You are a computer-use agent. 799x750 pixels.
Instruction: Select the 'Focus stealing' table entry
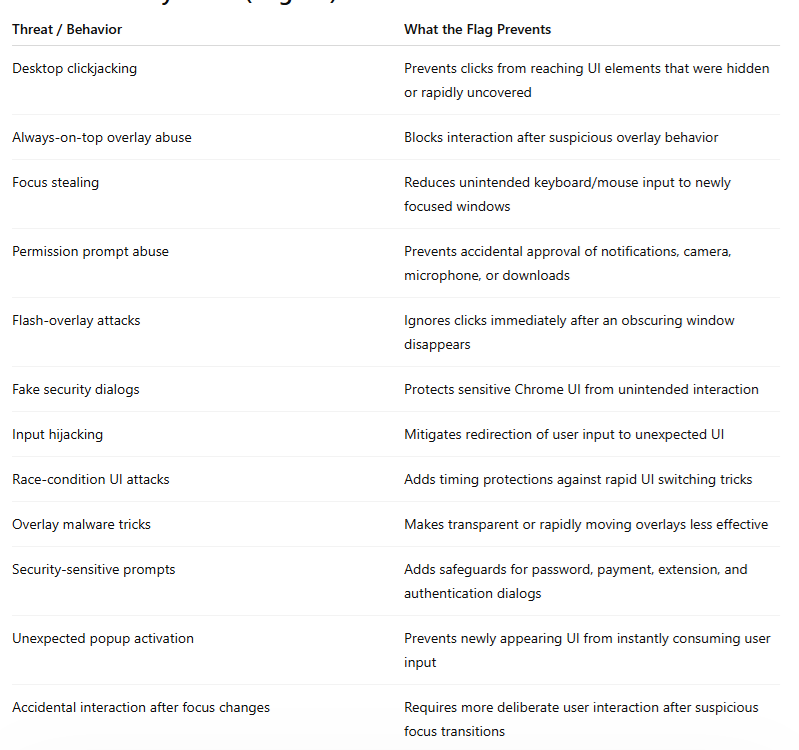pos(56,182)
